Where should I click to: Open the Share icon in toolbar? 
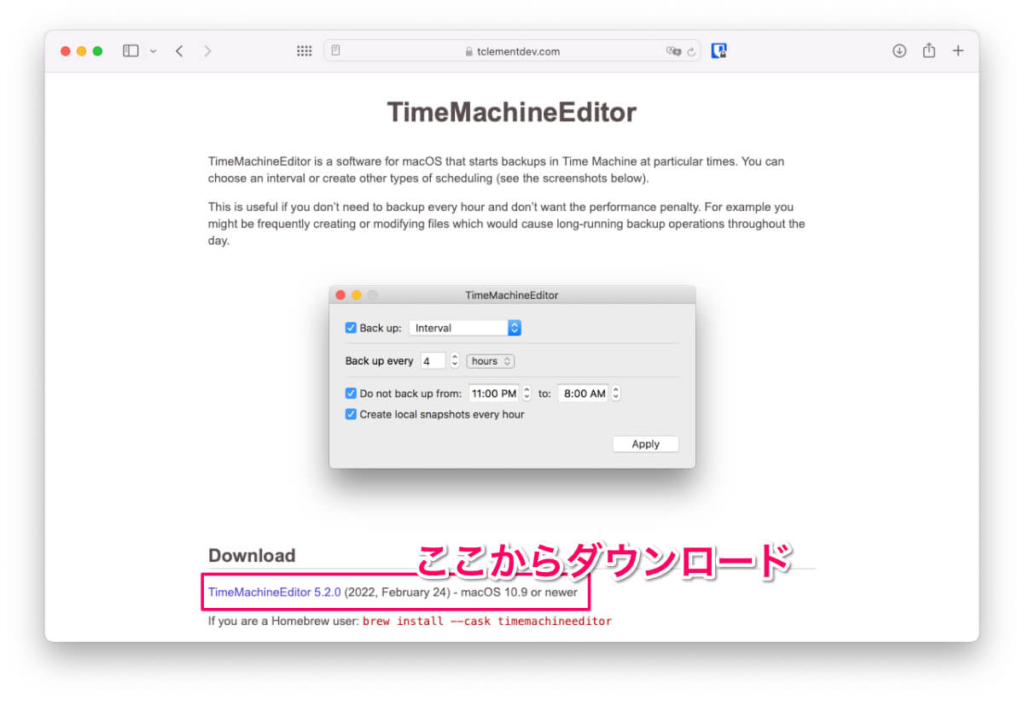[929, 50]
